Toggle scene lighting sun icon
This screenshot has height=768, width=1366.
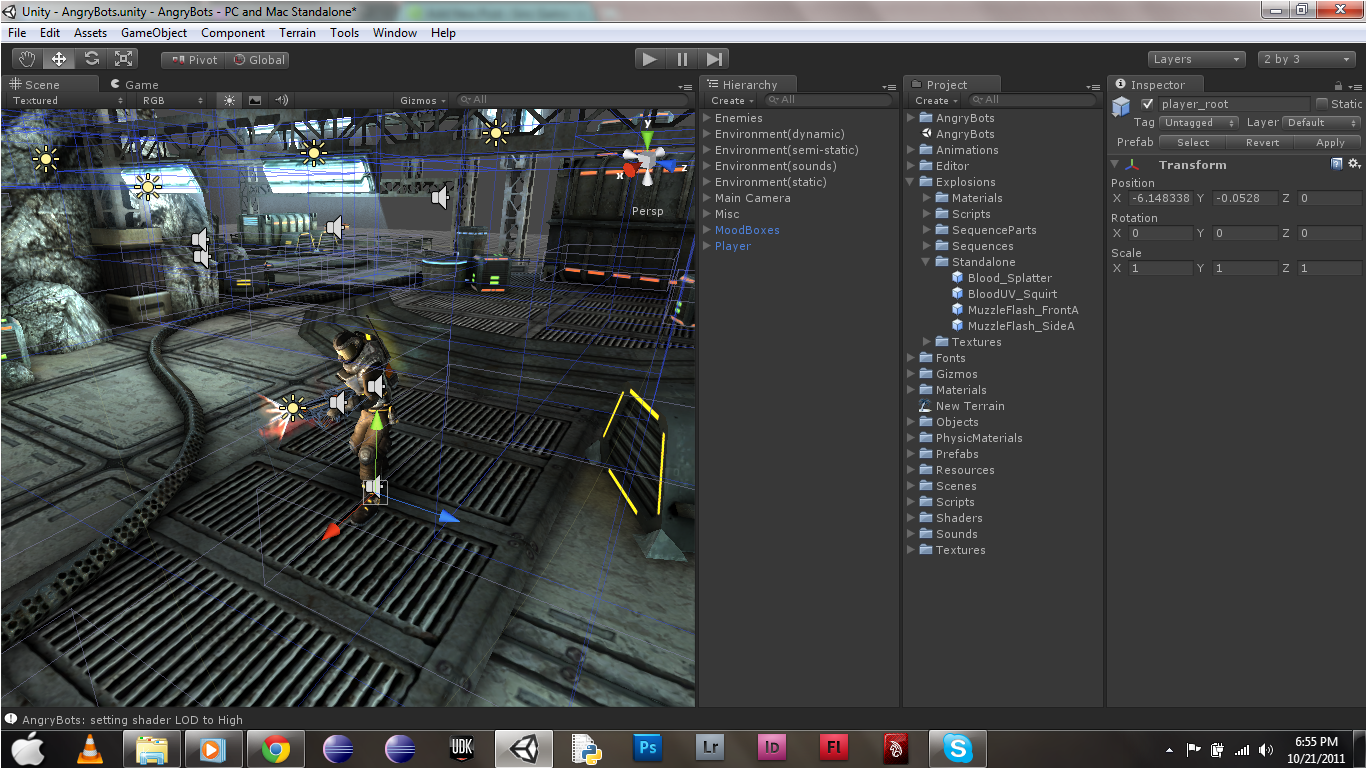(x=230, y=100)
